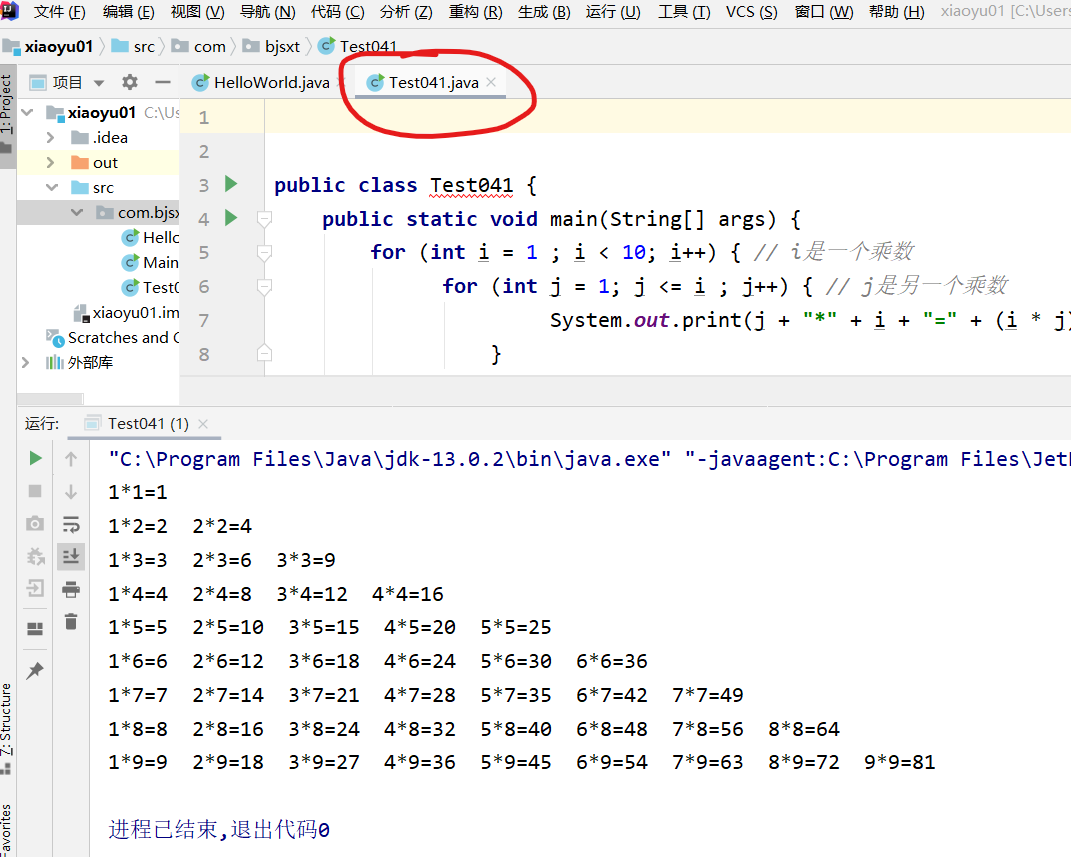The height and width of the screenshot is (857, 1071).
Task: Hide the project panel with minus icon
Action: click(x=163, y=83)
